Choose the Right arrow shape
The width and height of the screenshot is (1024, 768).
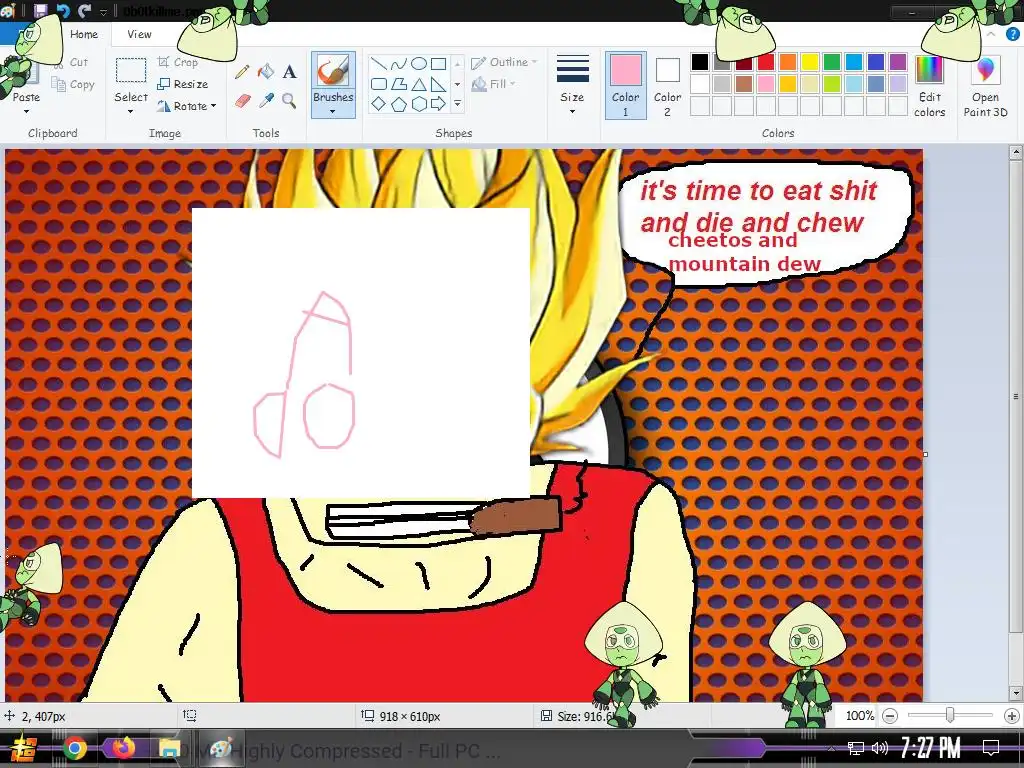pos(438,103)
